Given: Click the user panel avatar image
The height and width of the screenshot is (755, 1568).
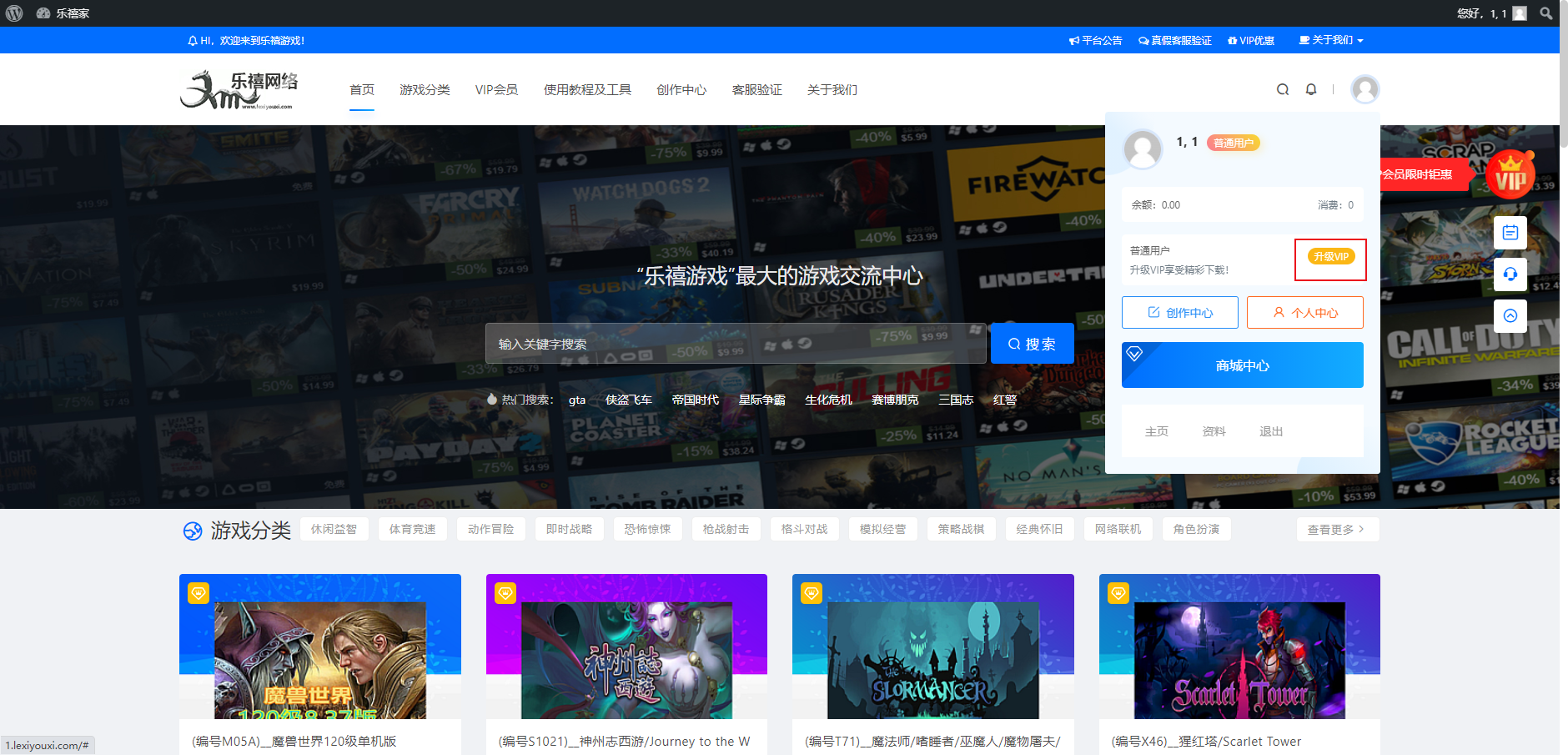Looking at the screenshot, I should click(1143, 149).
